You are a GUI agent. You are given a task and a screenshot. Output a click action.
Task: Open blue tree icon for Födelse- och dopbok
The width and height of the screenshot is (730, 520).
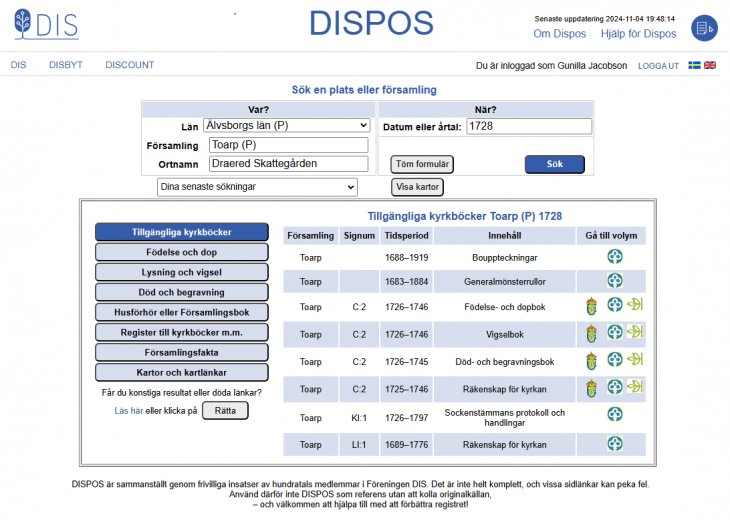pyautogui.click(x=615, y=305)
